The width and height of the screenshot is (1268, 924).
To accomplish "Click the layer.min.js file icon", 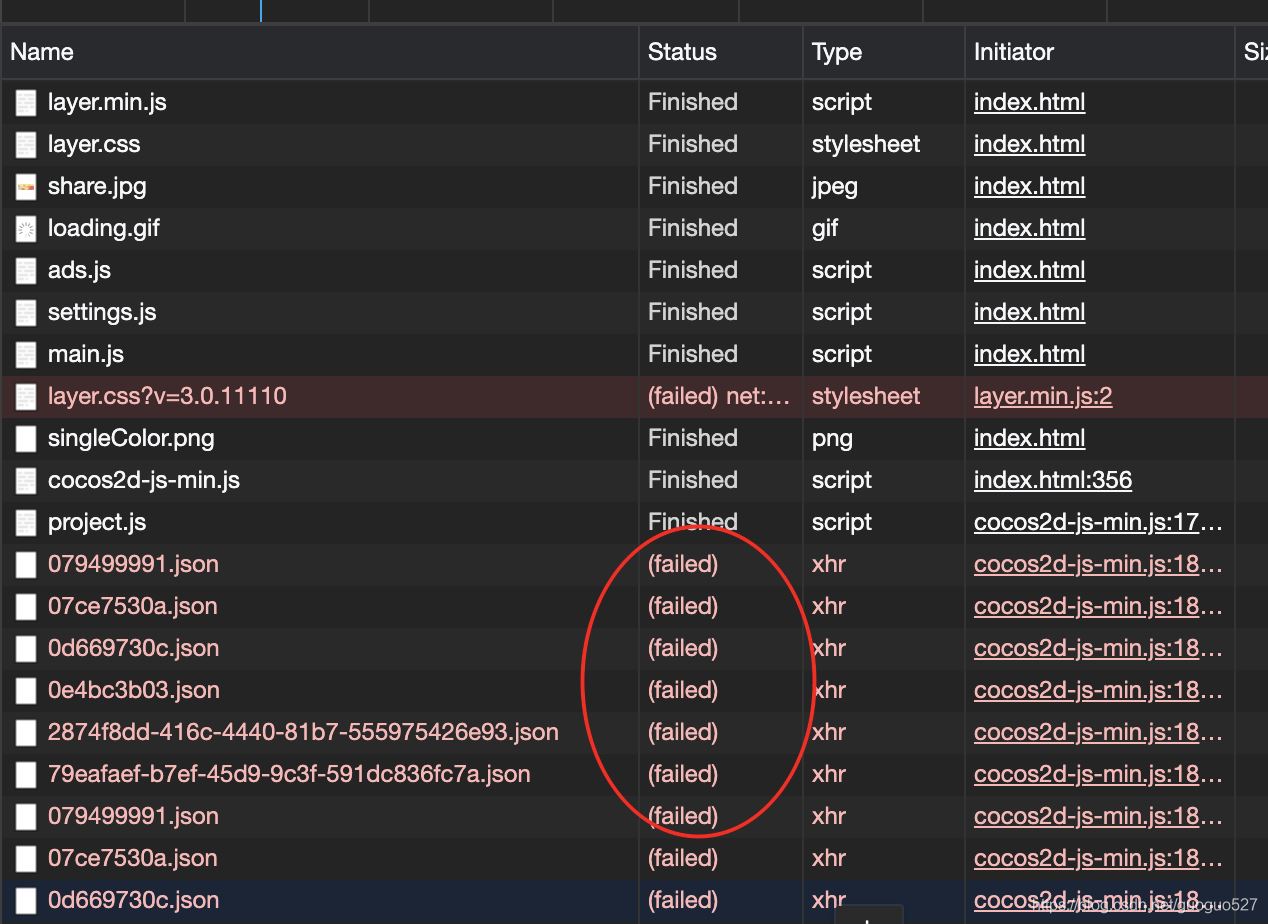I will [26, 103].
